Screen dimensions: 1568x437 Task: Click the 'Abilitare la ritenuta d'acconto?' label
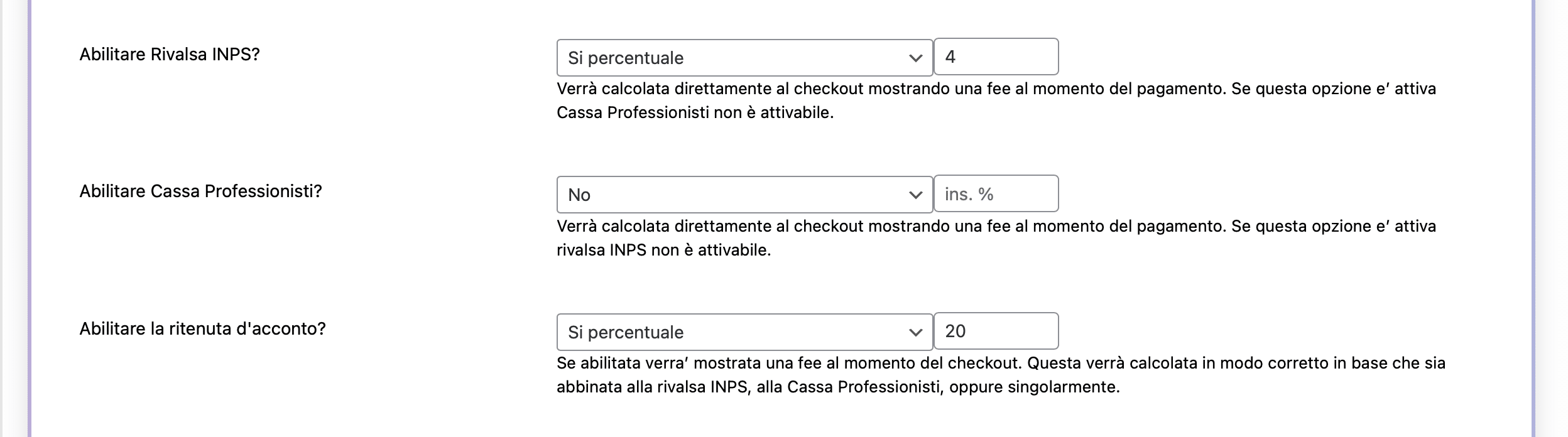coord(202,329)
